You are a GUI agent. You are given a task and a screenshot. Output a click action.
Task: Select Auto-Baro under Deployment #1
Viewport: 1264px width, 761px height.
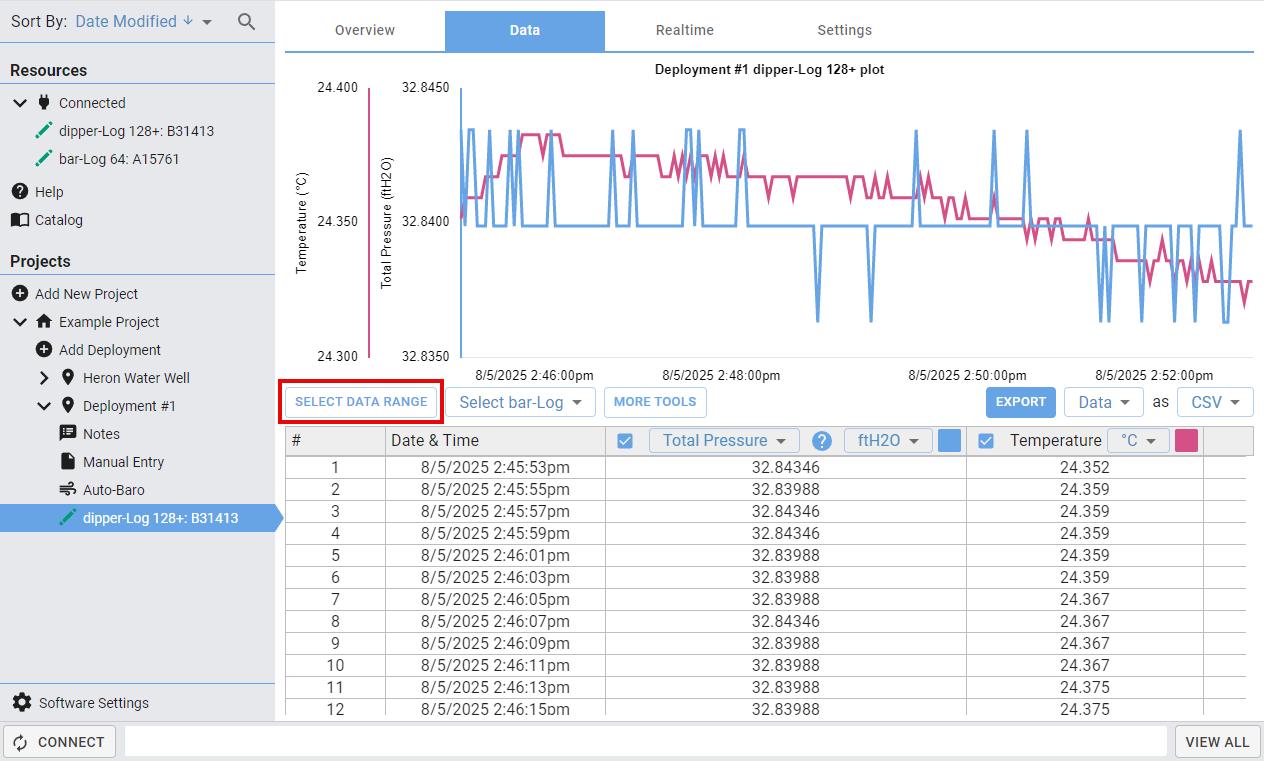click(x=113, y=490)
